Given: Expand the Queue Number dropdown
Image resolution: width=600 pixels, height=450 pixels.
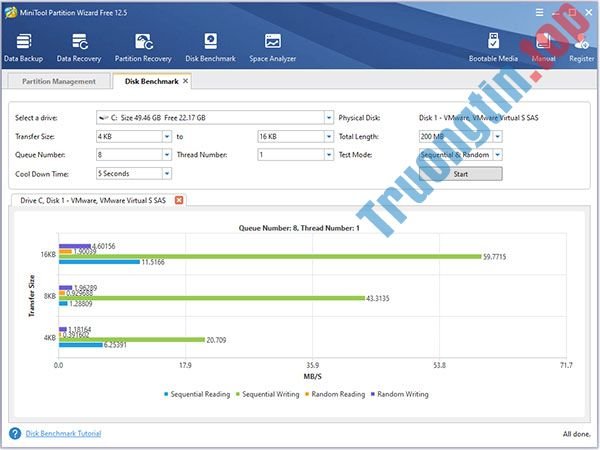Looking at the screenshot, I should point(167,155).
